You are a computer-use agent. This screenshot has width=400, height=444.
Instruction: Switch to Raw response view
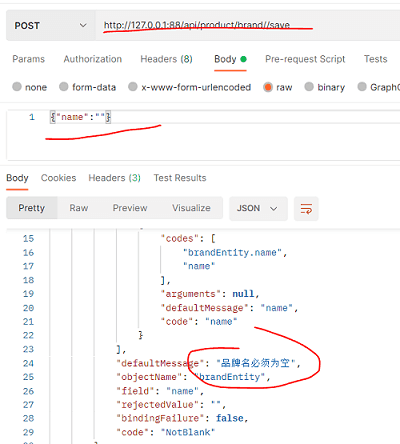(79, 208)
